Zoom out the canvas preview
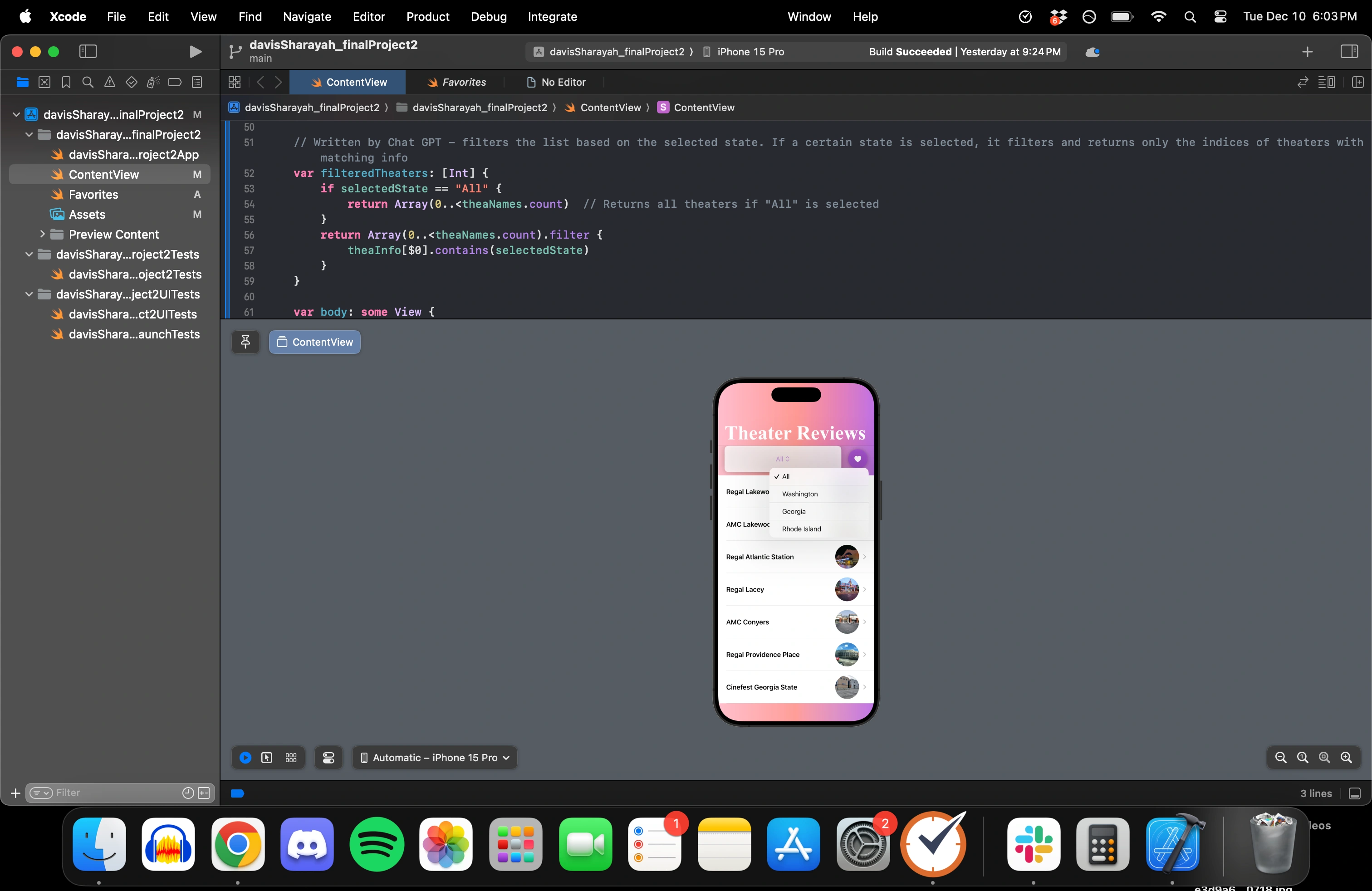Screen dimensions: 1372x891 [1280, 757]
